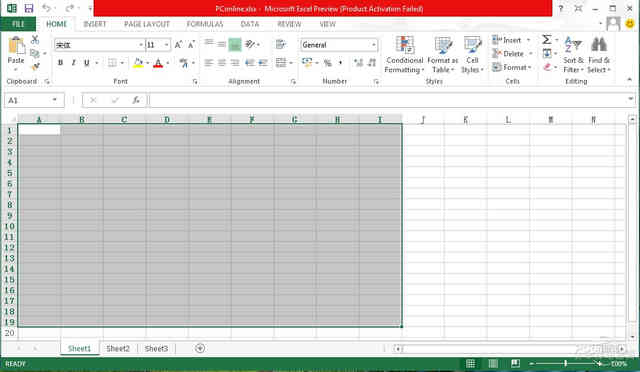Click the Fill down-arrow icon
Image resolution: width=640 pixels, height=372 pixels.
547,53
